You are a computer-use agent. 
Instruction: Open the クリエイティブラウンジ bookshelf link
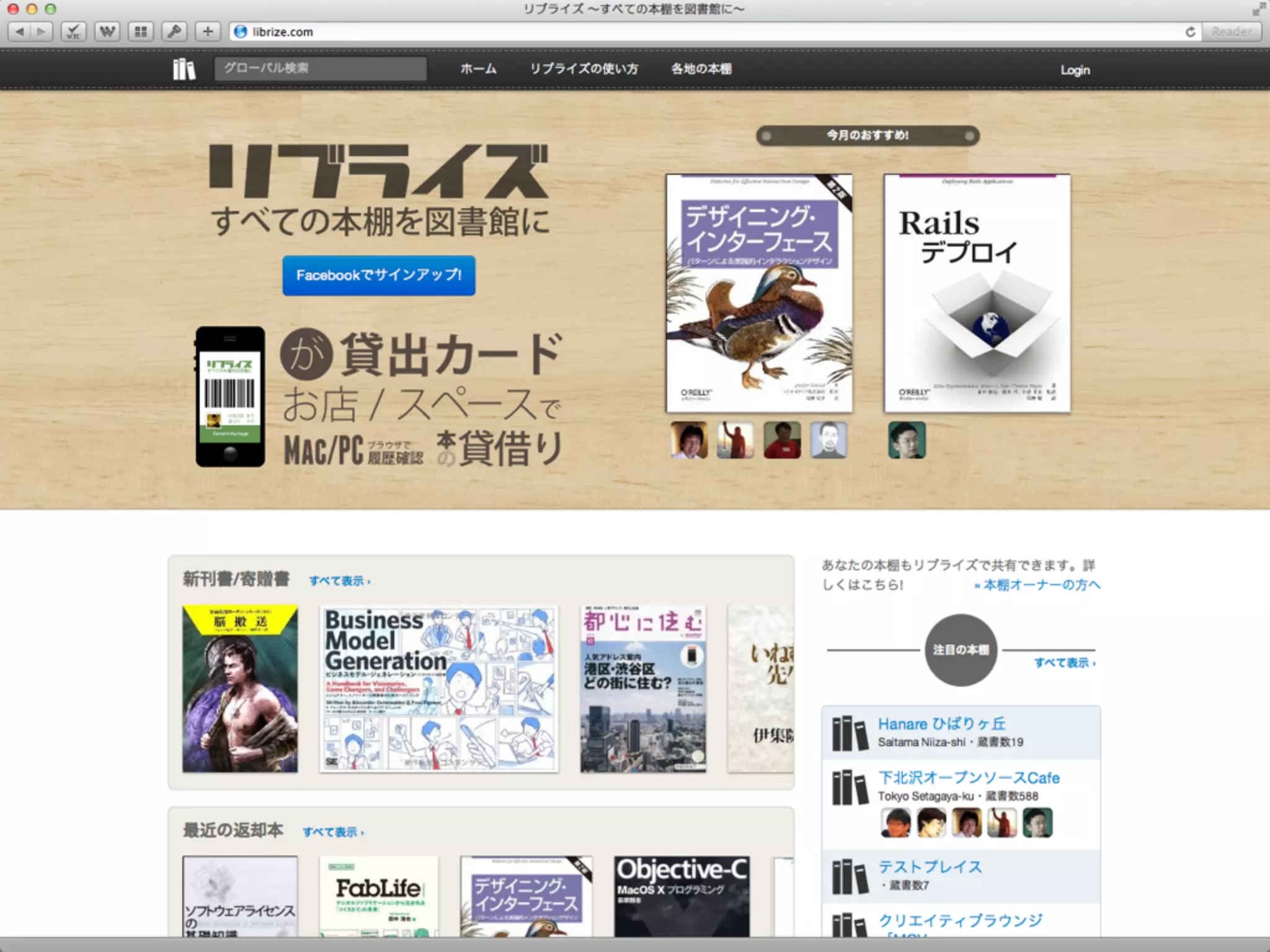pos(961,920)
